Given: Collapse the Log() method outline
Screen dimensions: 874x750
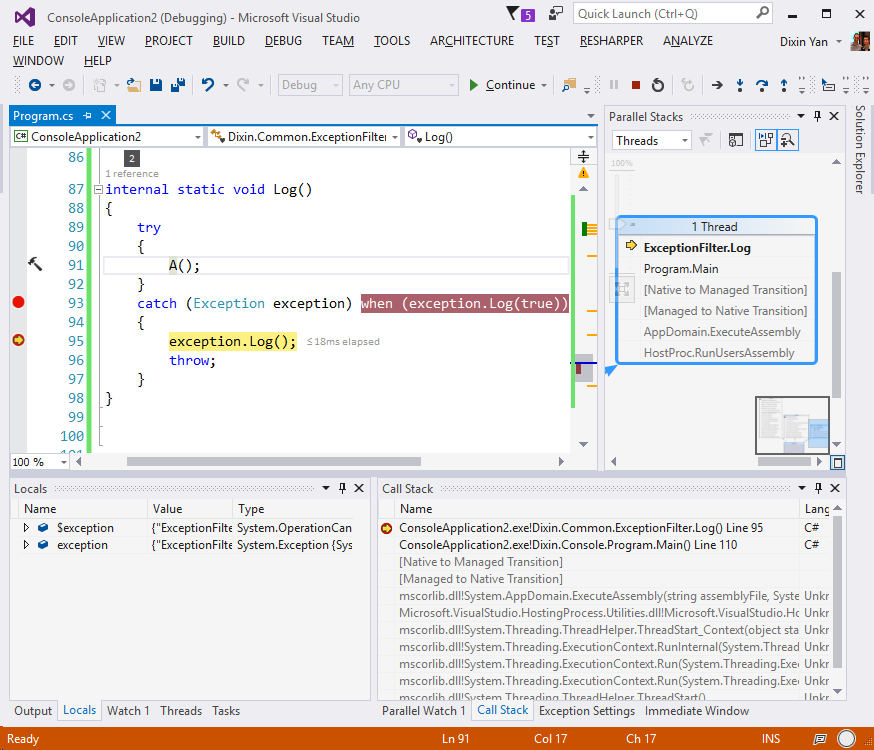Looking at the screenshot, I should 98,189.
